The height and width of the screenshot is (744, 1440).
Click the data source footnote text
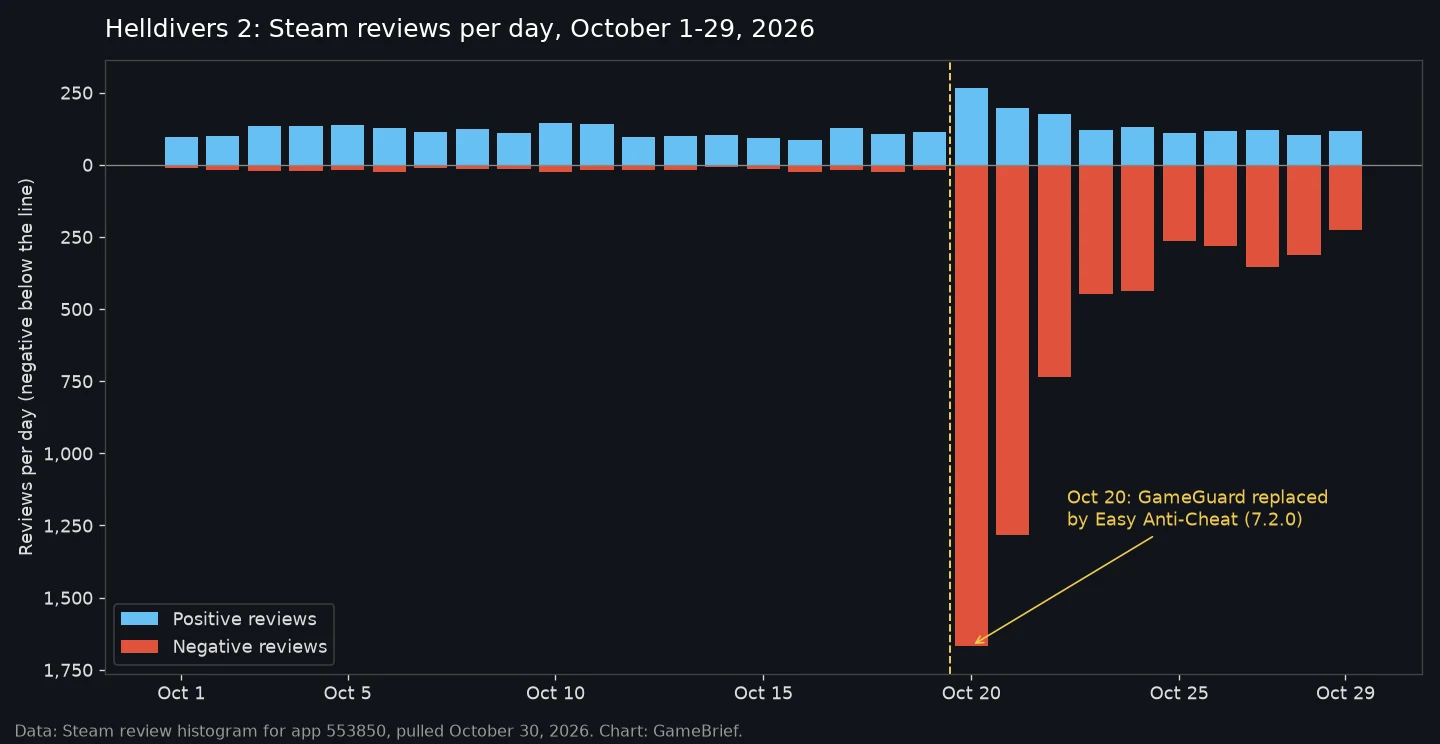pos(379,731)
